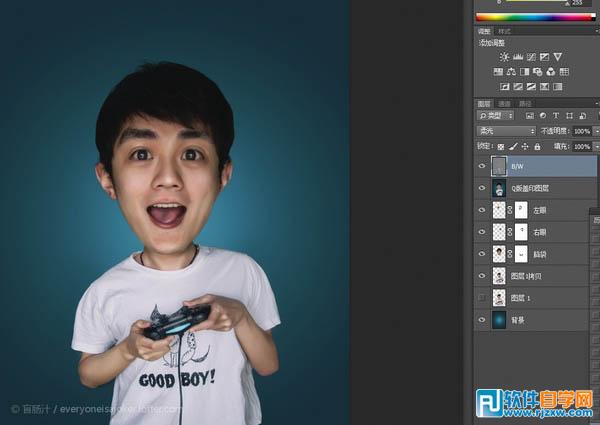Image resolution: width=600 pixels, height=425 pixels.
Task: Add a Selective Color adjustment (X icon)
Action: click(x=544, y=86)
